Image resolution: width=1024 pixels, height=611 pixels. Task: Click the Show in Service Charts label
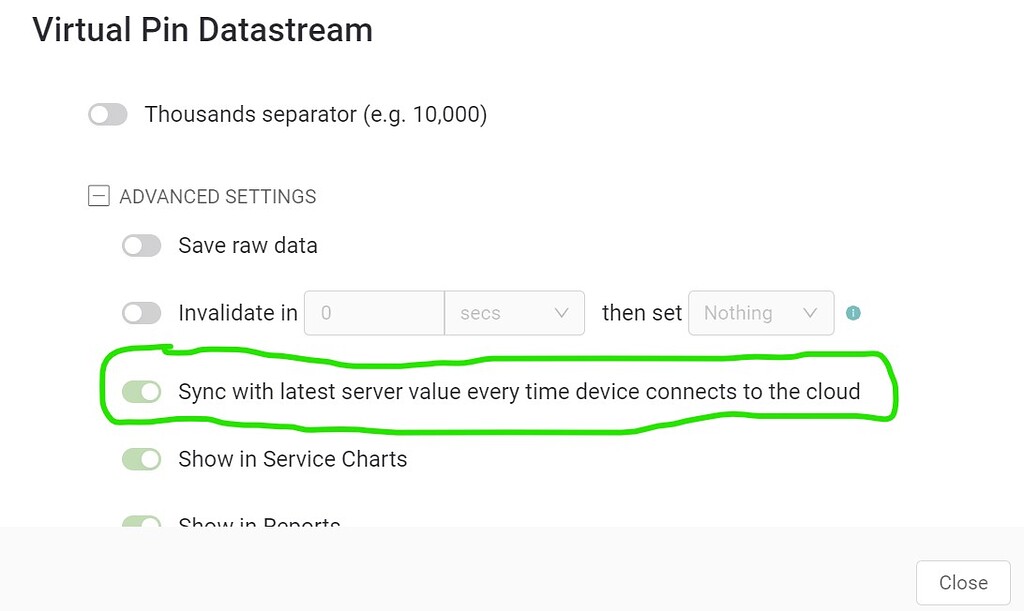pos(293,460)
